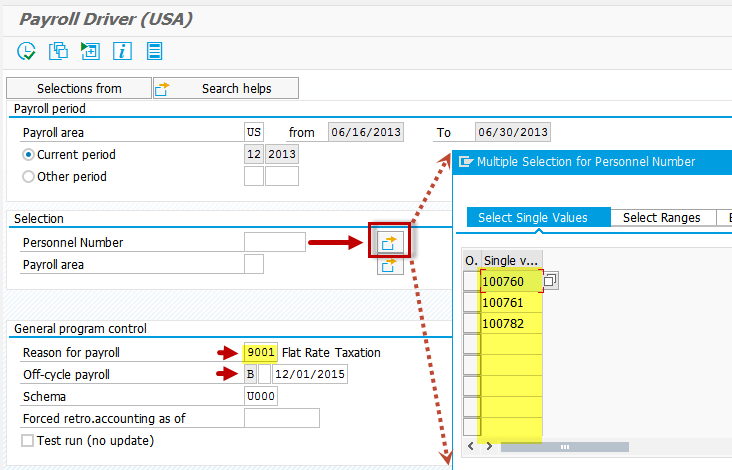Click the Execute clock icon in toolbar

coord(26,51)
